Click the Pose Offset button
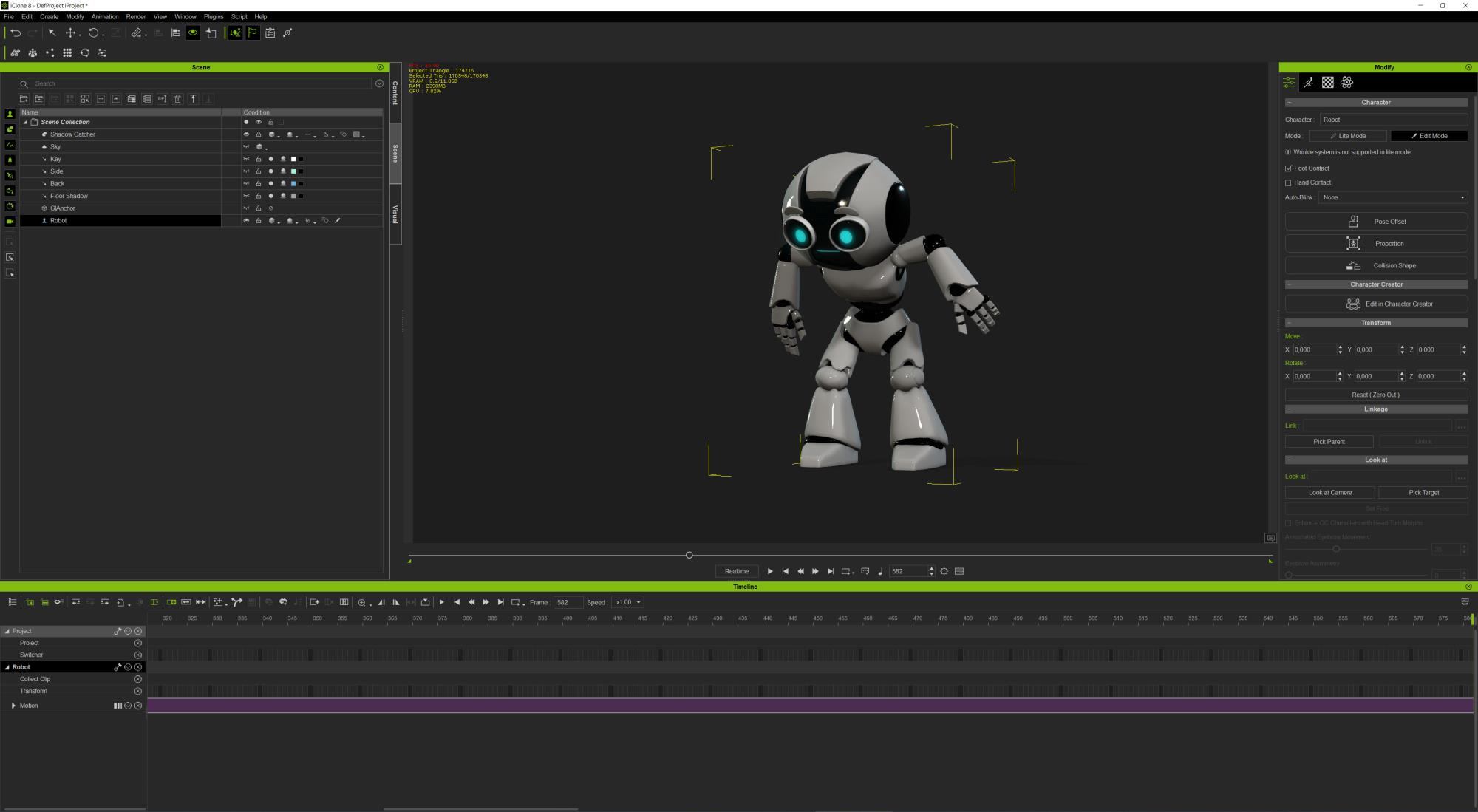The height and width of the screenshot is (812, 1478). tap(1376, 222)
